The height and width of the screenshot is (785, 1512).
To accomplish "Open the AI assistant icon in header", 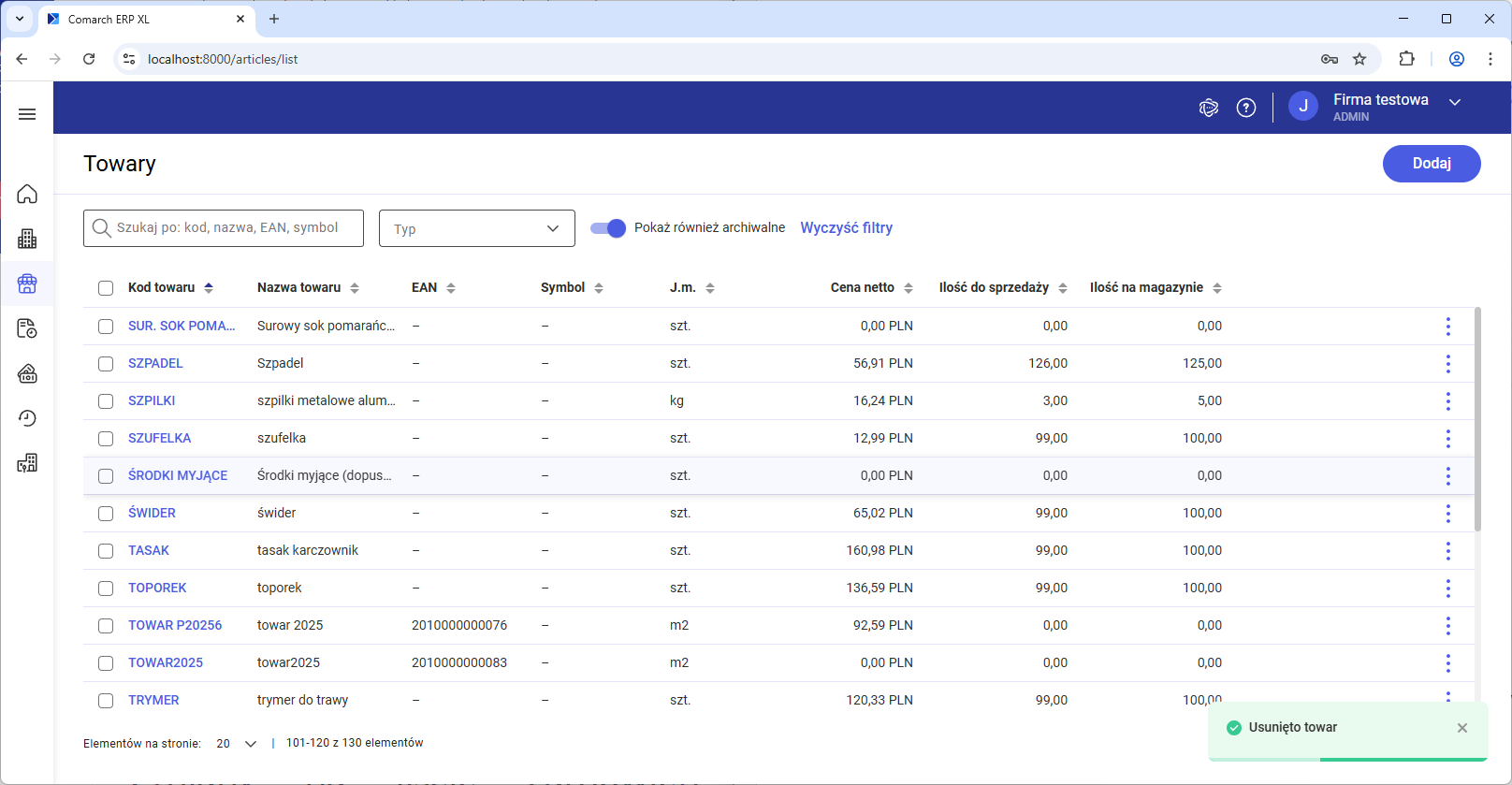I will pos(1208,108).
